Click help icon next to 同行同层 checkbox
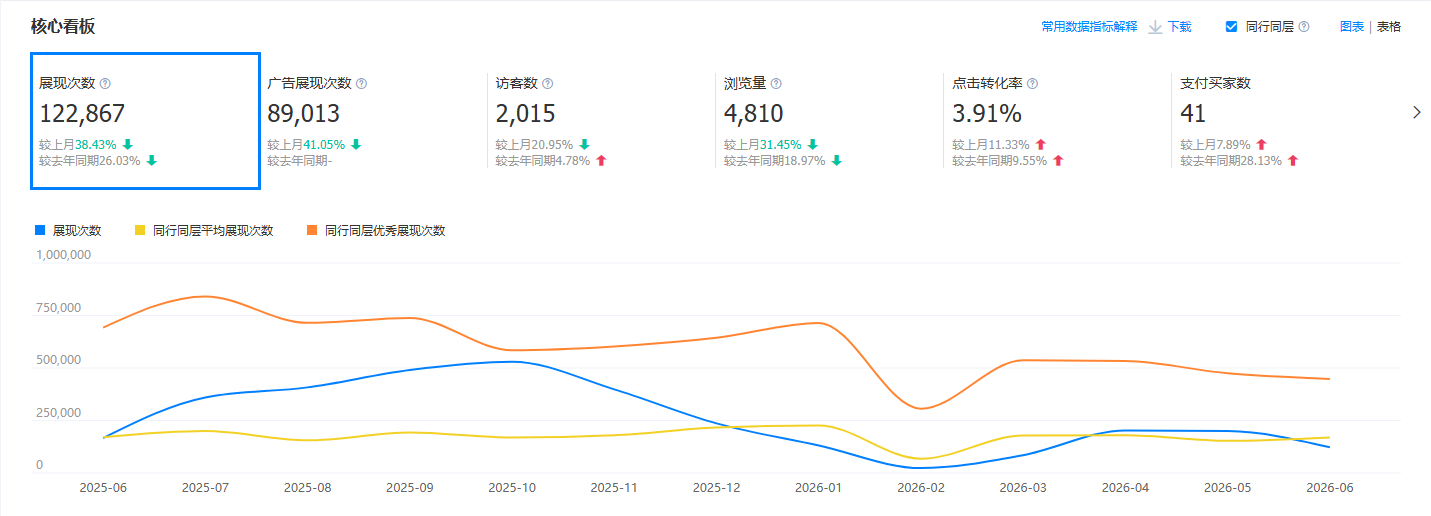The height and width of the screenshot is (516, 1431). click(x=1303, y=27)
